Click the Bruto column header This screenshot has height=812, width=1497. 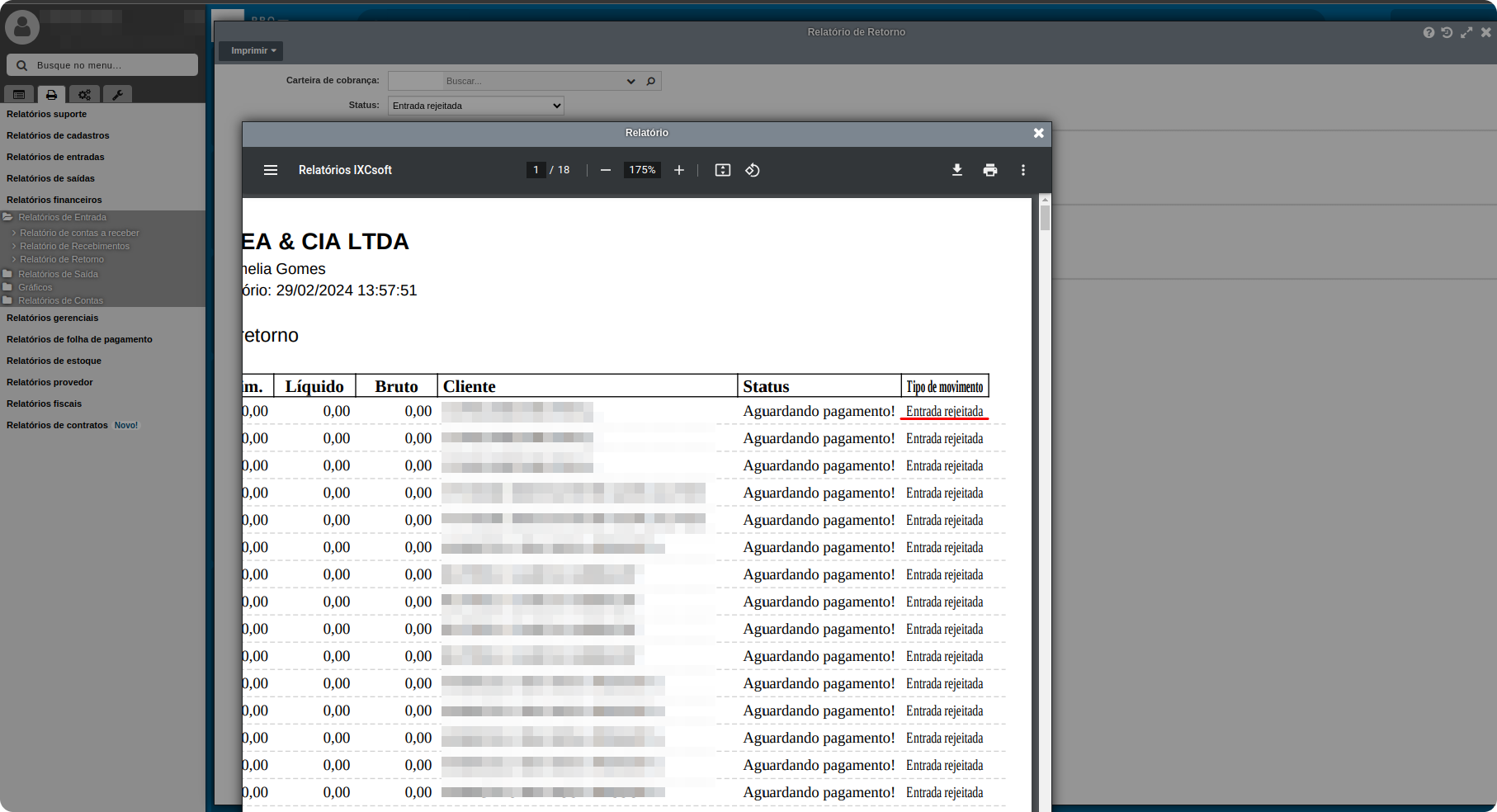(396, 386)
